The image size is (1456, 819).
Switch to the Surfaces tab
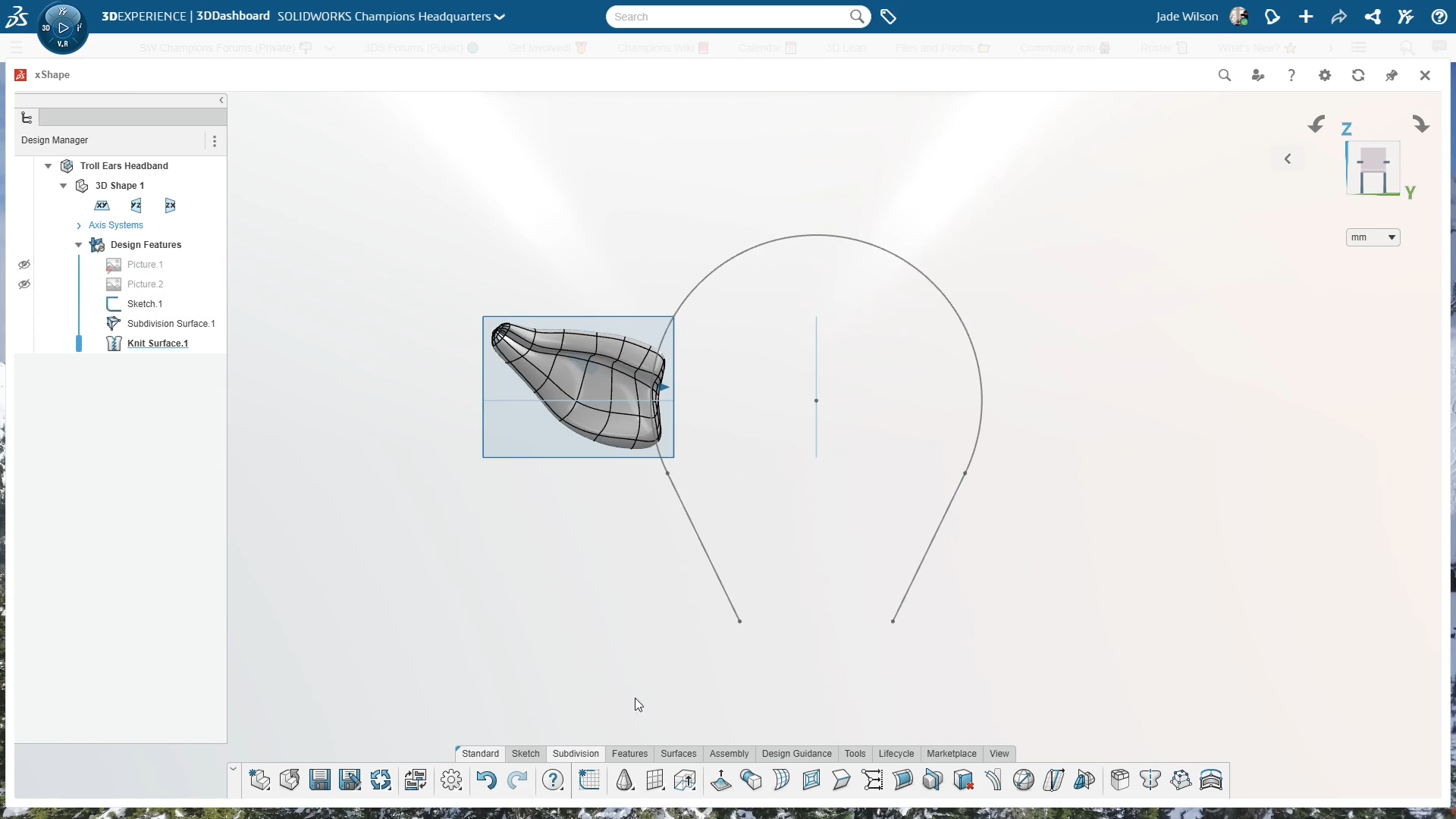coord(678,754)
